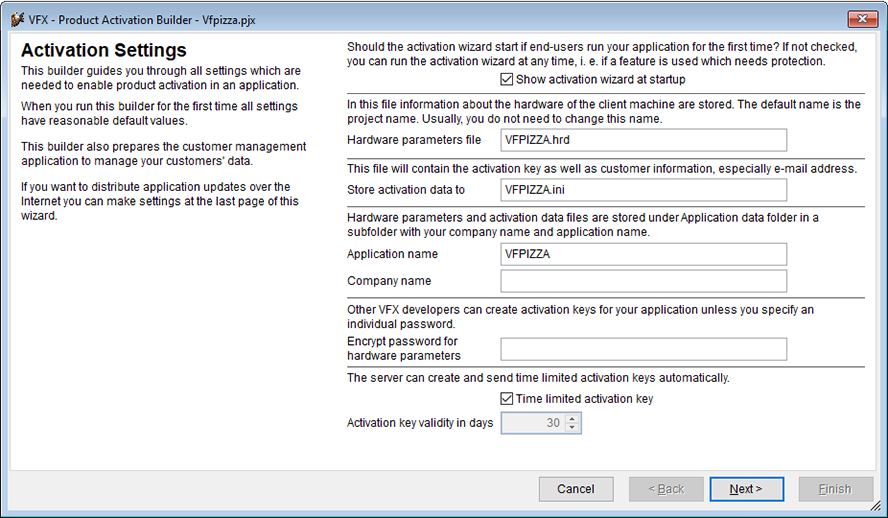This screenshot has width=888, height=518.
Task: Decrease activation key validity days spinner
Action: click(572, 427)
